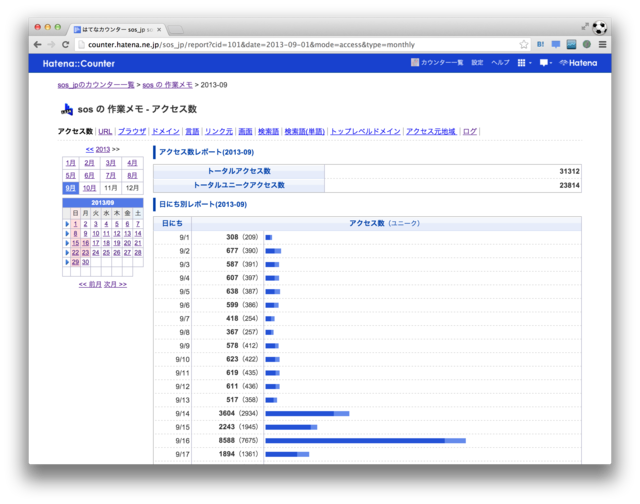Click the blue speech bubble extension icon
This screenshot has height=504, width=640.
556,44
